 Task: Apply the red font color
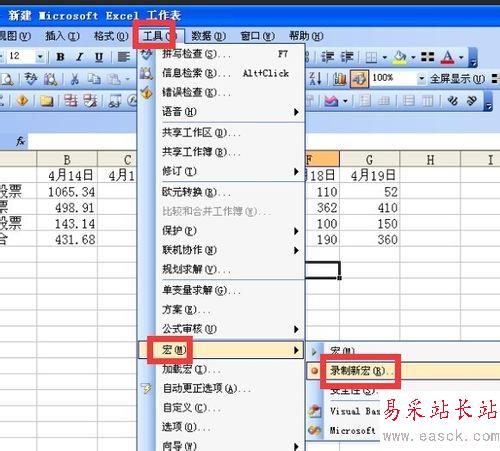click(x=447, y=57)
